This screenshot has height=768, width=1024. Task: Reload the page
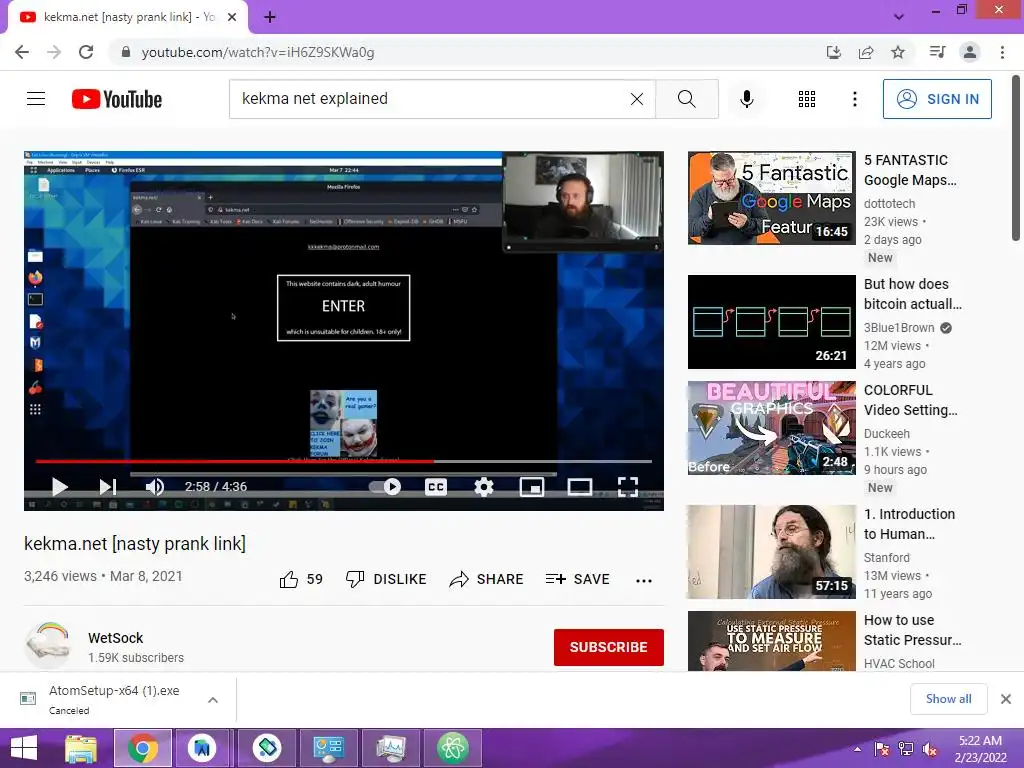(x=86, y=52)
